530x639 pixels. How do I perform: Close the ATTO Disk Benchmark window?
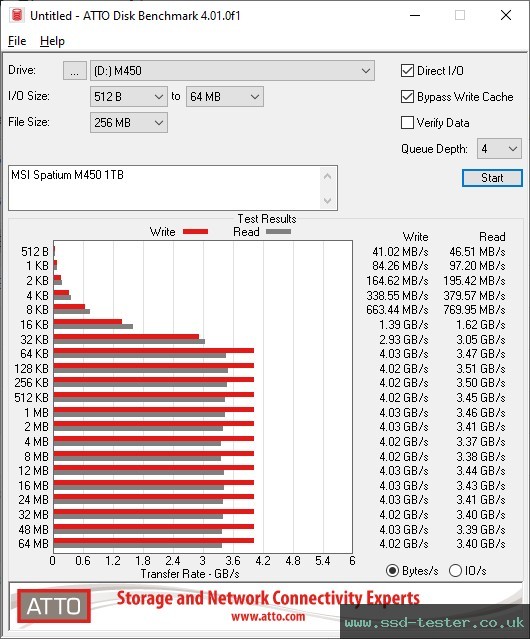(x=506, y=15)
